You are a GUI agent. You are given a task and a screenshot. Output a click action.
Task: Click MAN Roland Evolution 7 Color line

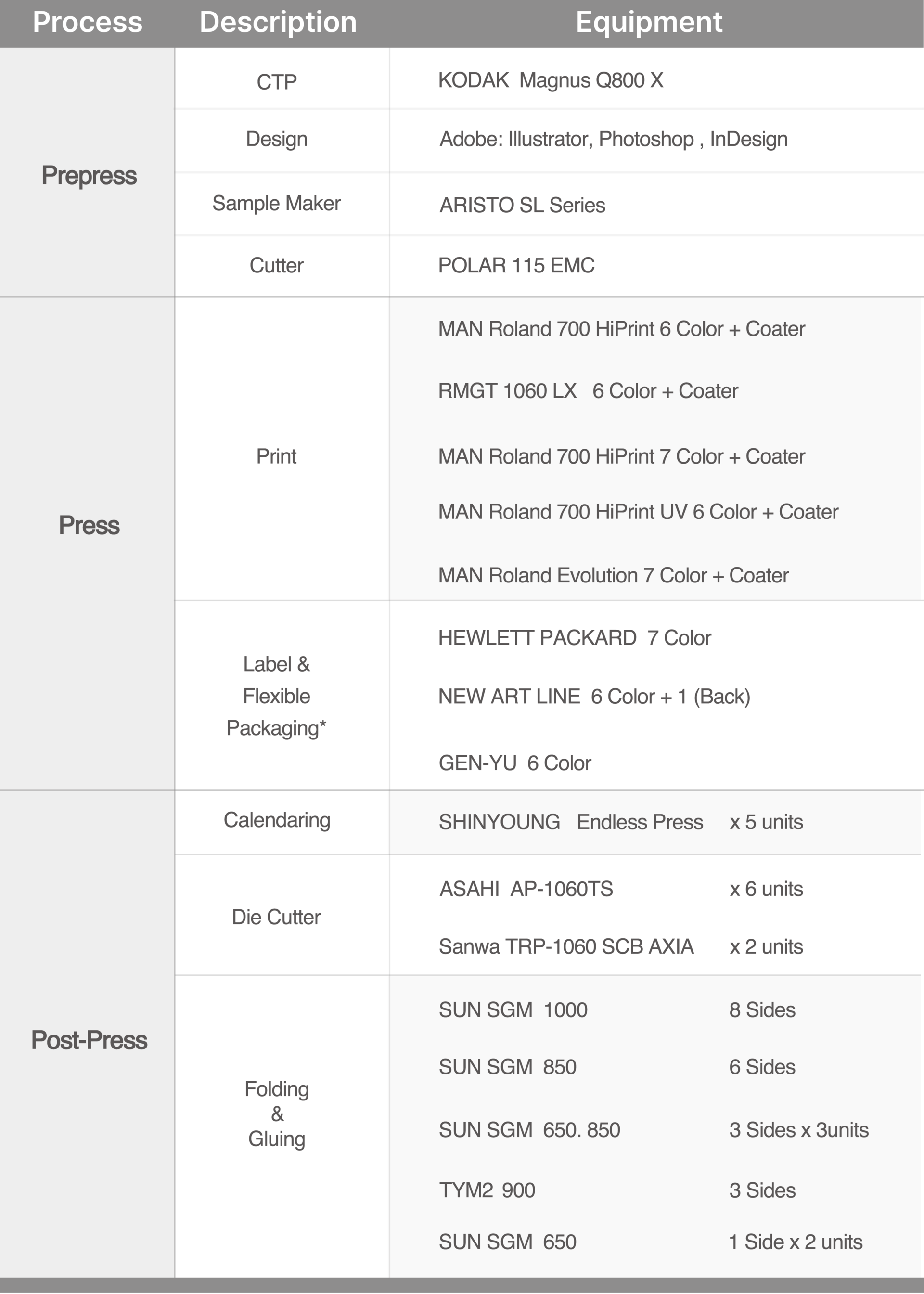coord(613,575)
